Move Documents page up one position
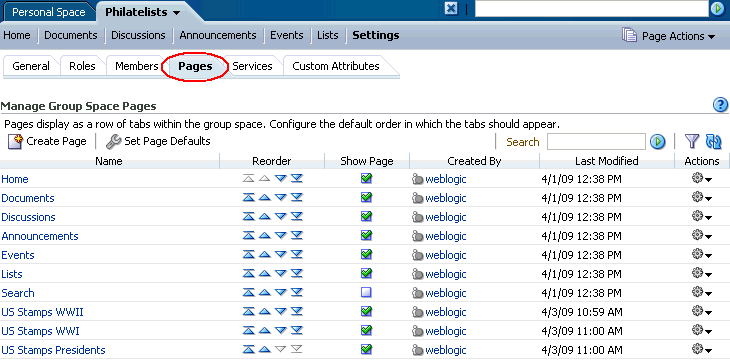 pos(264,197)
